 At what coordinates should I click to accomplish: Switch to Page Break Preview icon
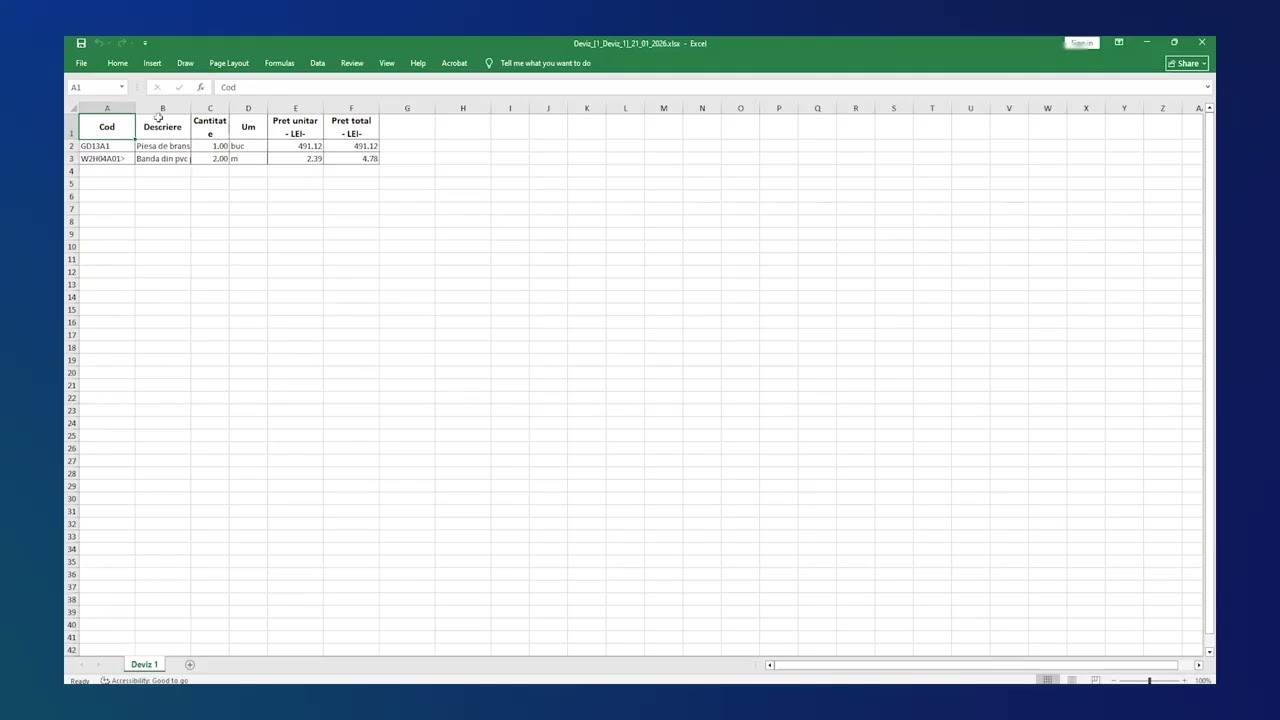point(1095,680)
